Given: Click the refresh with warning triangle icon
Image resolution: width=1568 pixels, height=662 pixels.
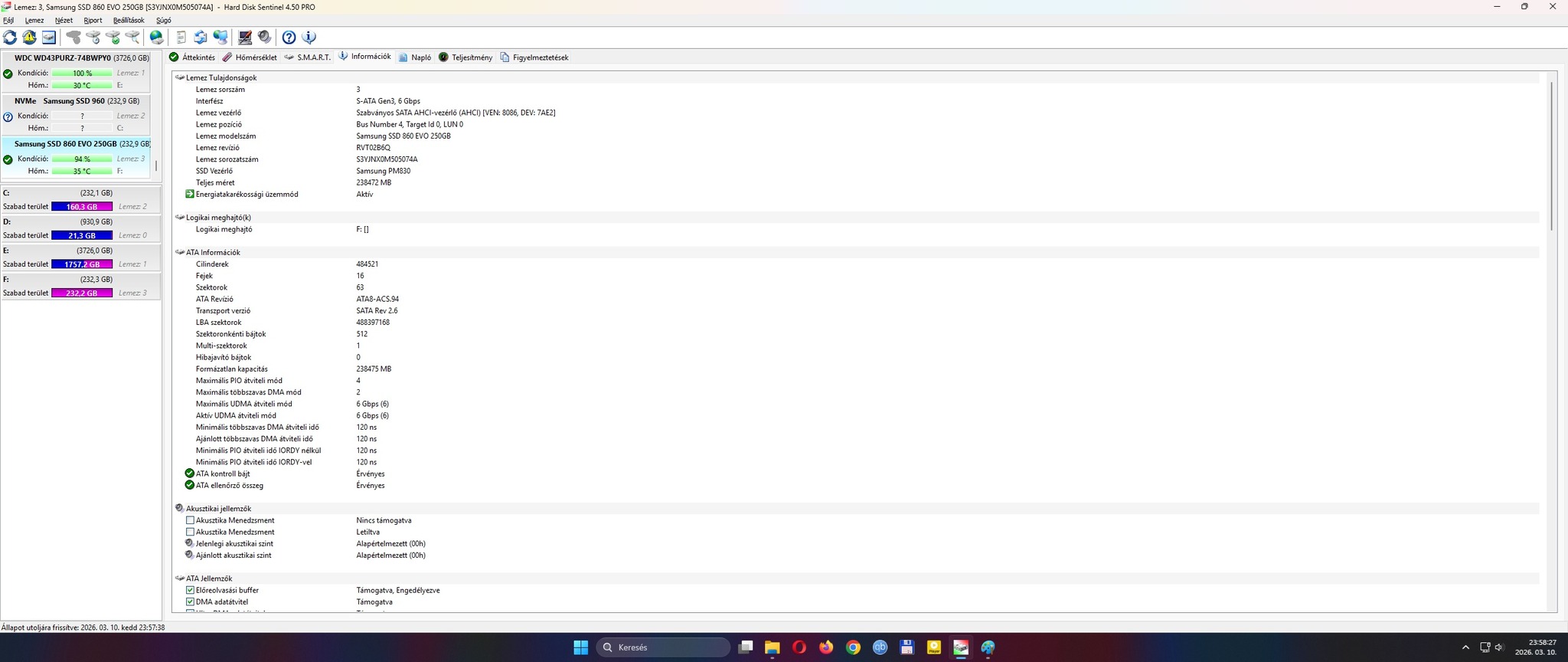Looking at the screenshot, I should (29, 37).
